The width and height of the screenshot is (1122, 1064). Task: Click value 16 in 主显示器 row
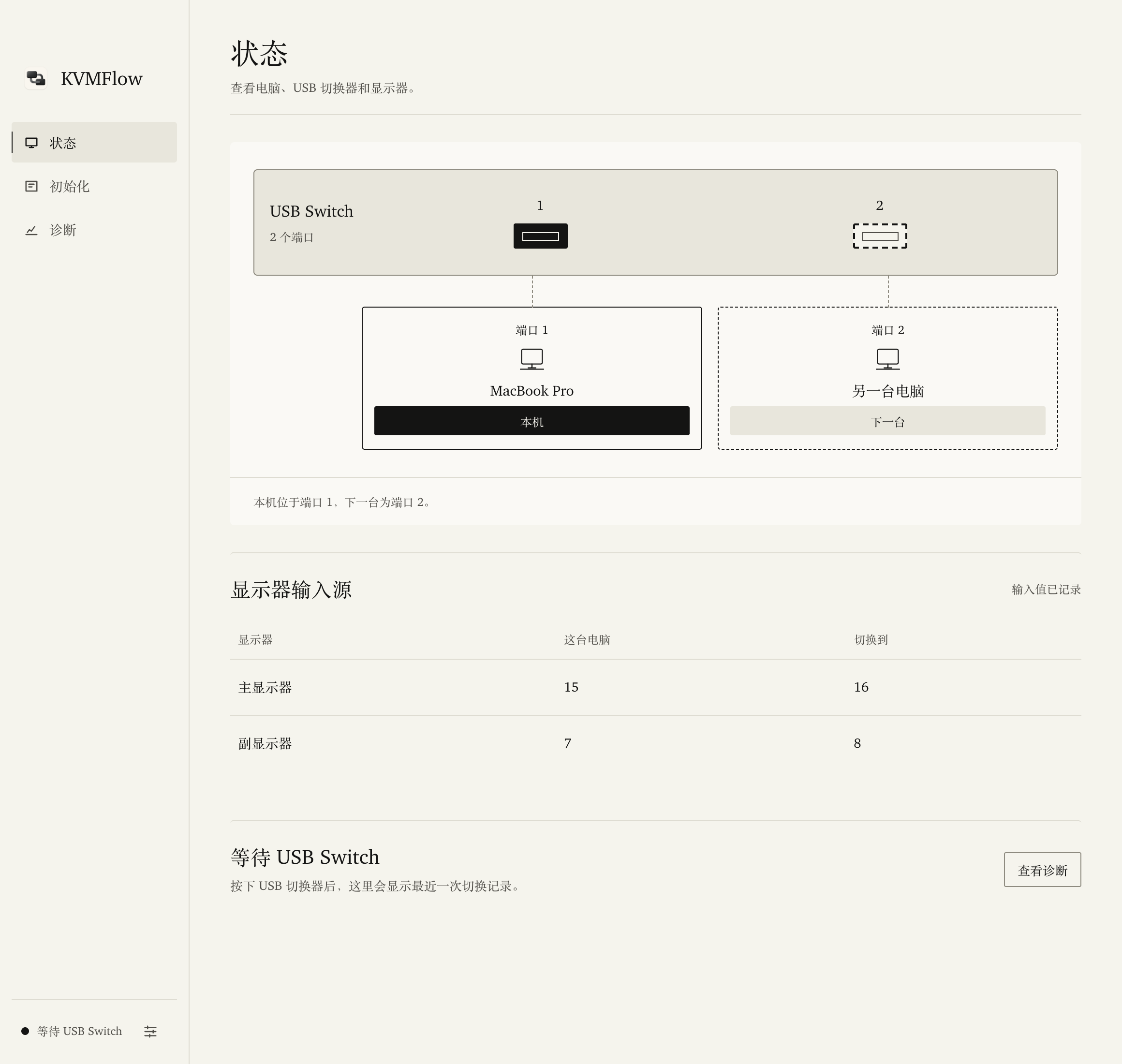click(861, 687)
